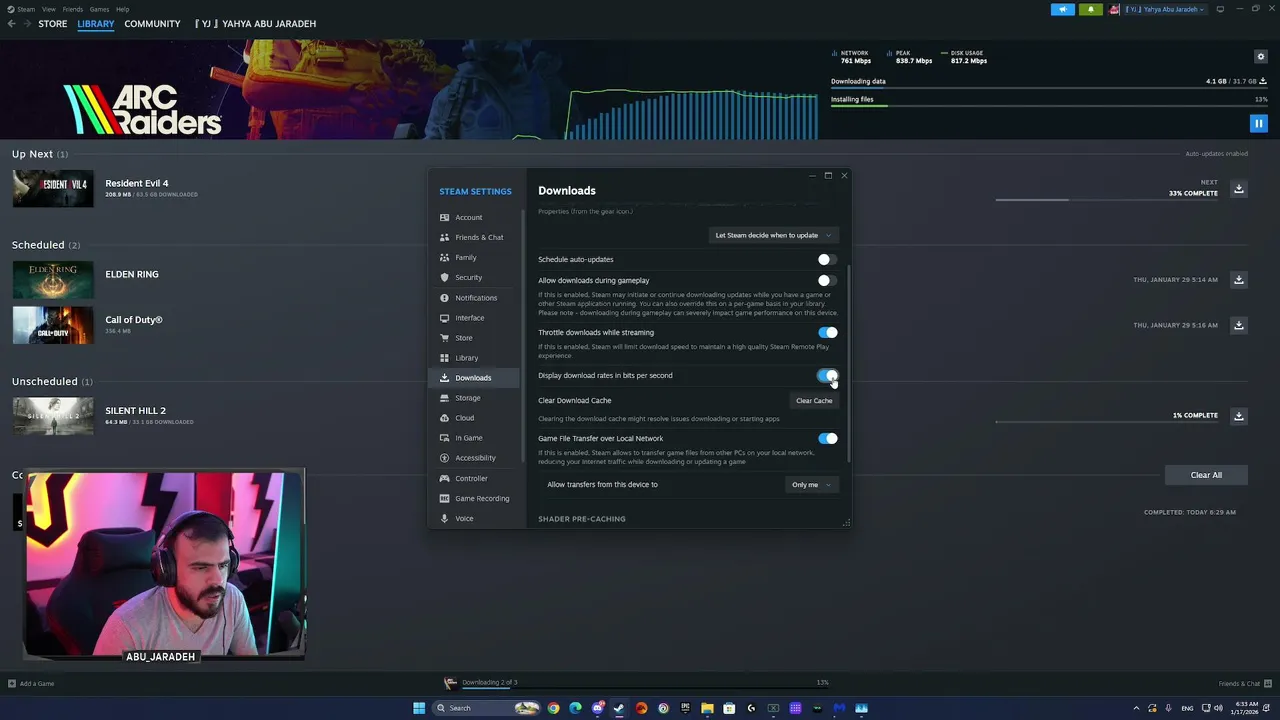Open the 'Let Steam decide when to update' dropdown
Viewport: 1280px width, 720px height.
pos(773,235)
